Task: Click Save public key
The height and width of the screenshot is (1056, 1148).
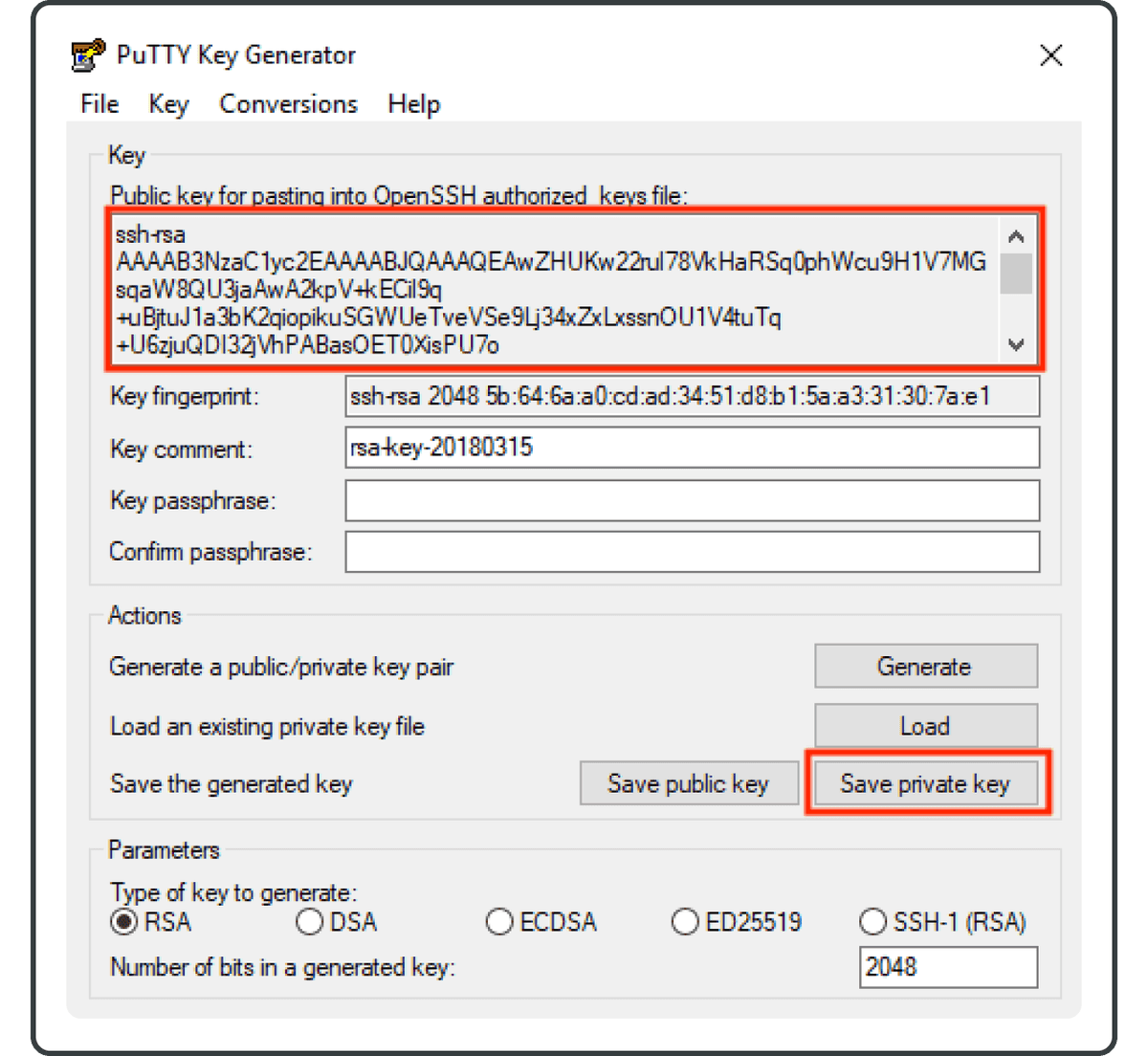Action: tap(689, 783)
